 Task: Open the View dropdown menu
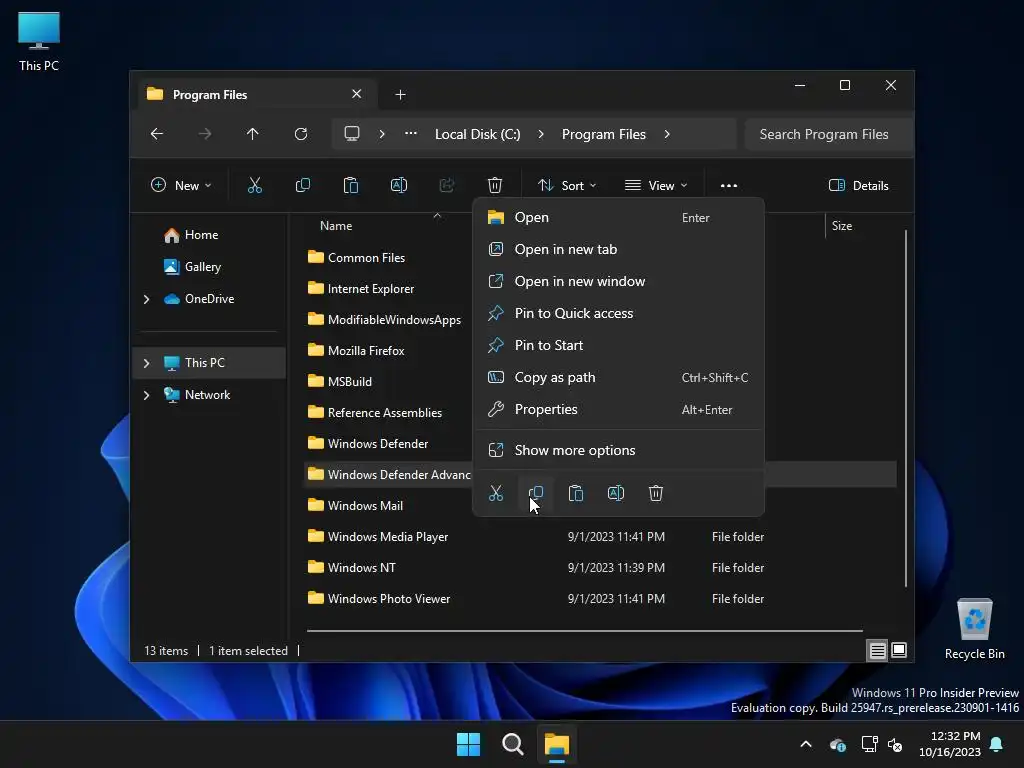point(656,185)
